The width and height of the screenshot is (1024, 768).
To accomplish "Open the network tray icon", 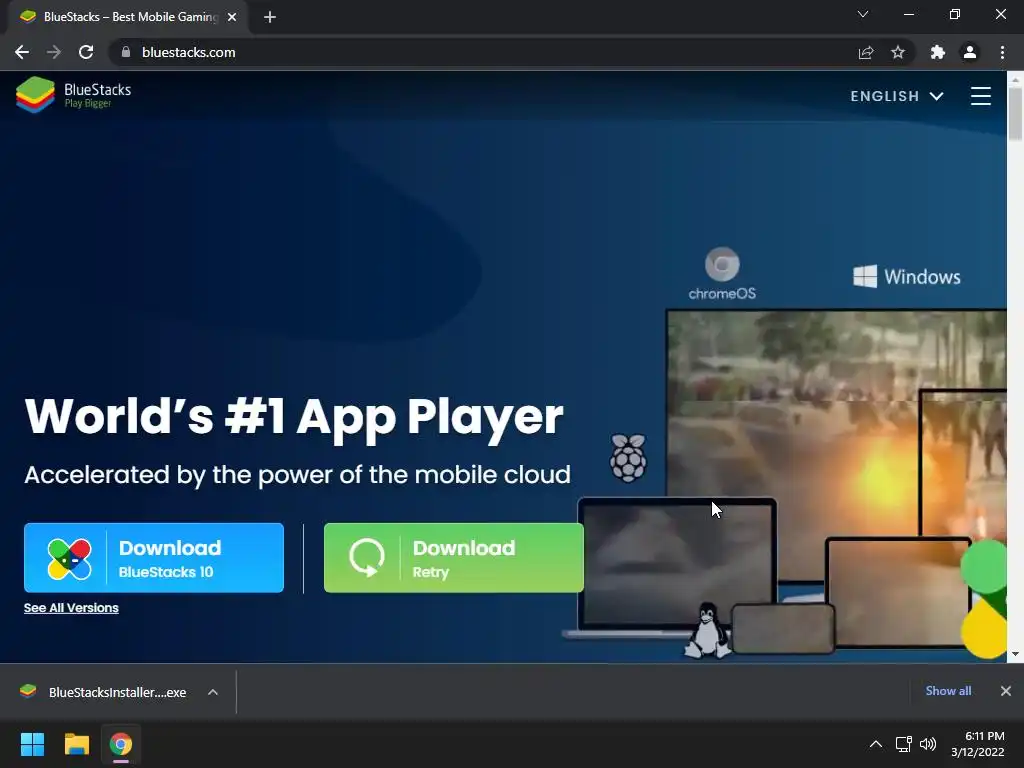I will coord(903,744).
